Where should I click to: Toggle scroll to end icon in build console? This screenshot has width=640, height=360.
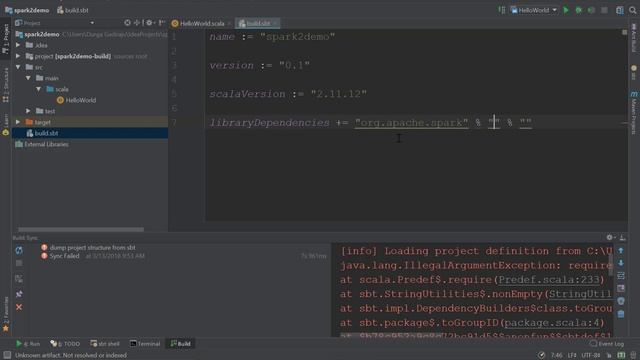coord(621,289)
